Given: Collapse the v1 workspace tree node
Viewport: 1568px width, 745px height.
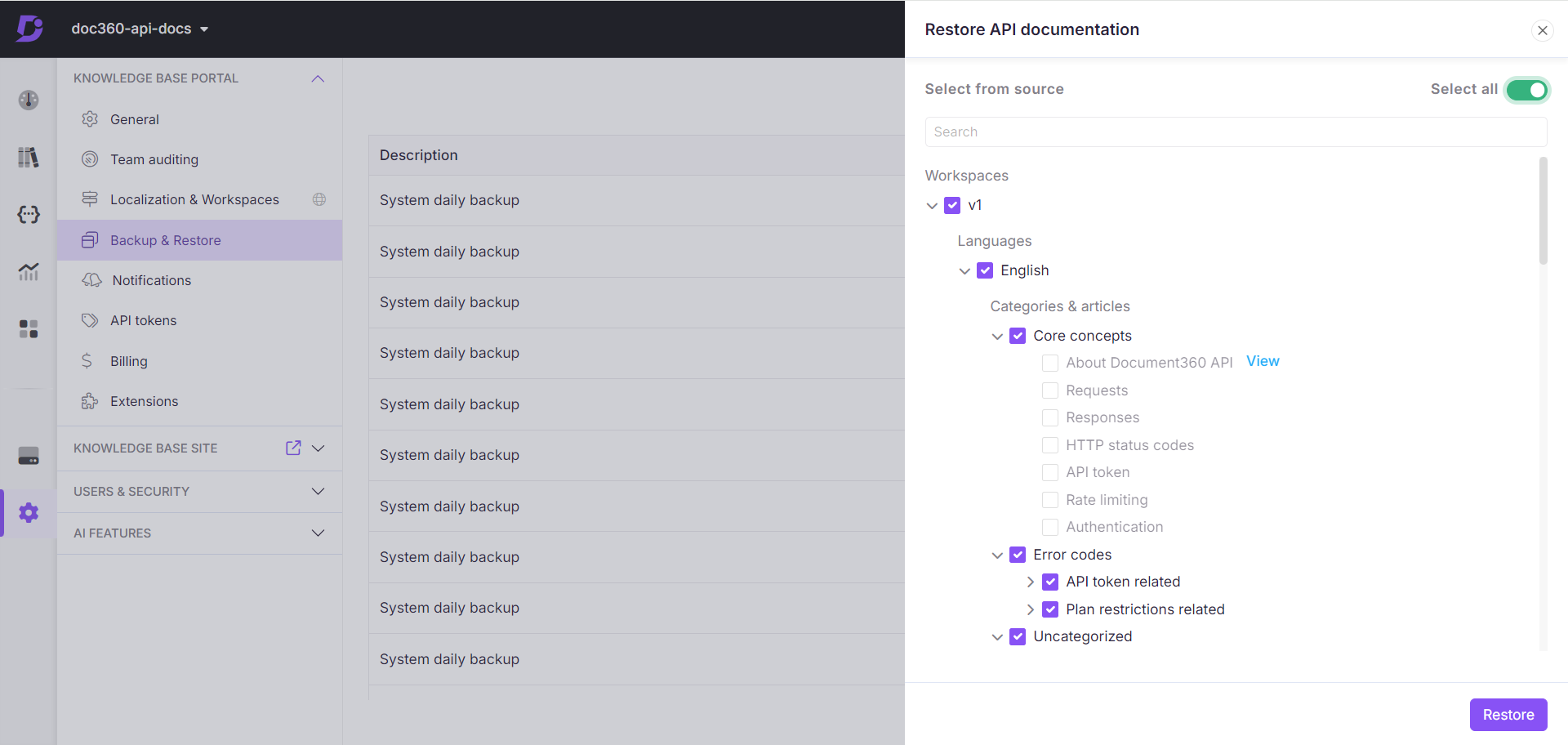Looking at the screenshot, I should click(x=932, y=206).
